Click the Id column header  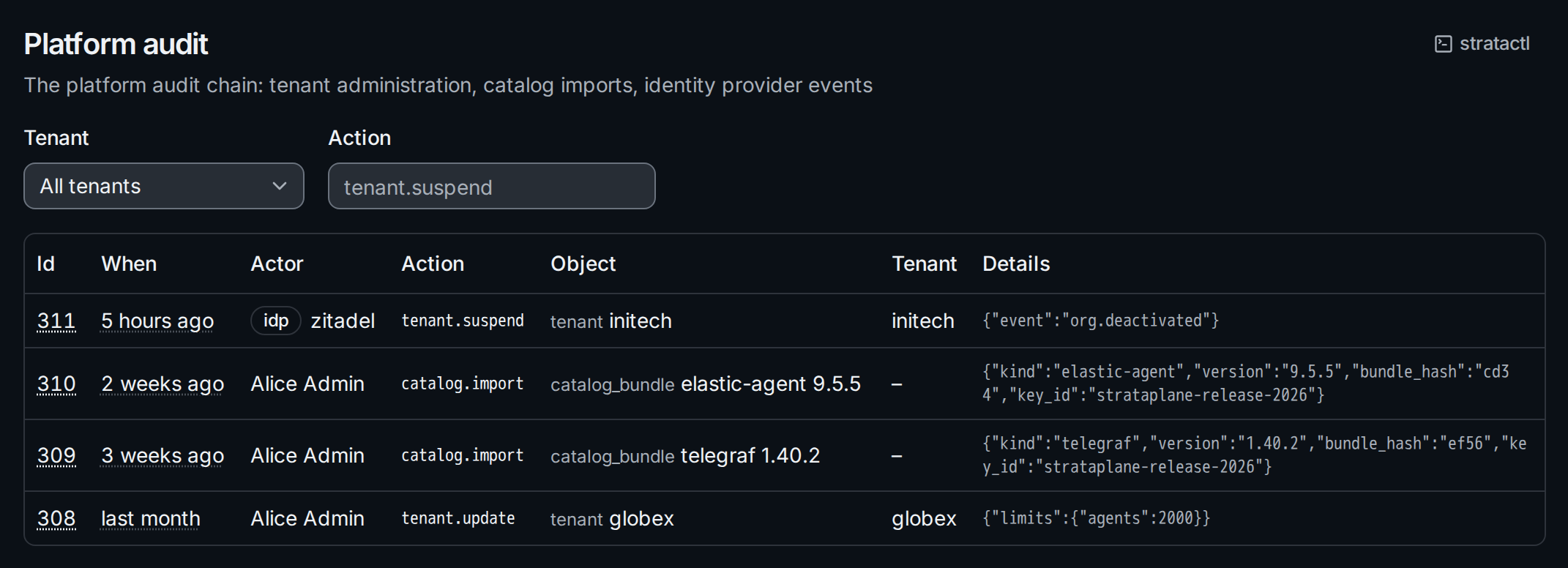46,264
